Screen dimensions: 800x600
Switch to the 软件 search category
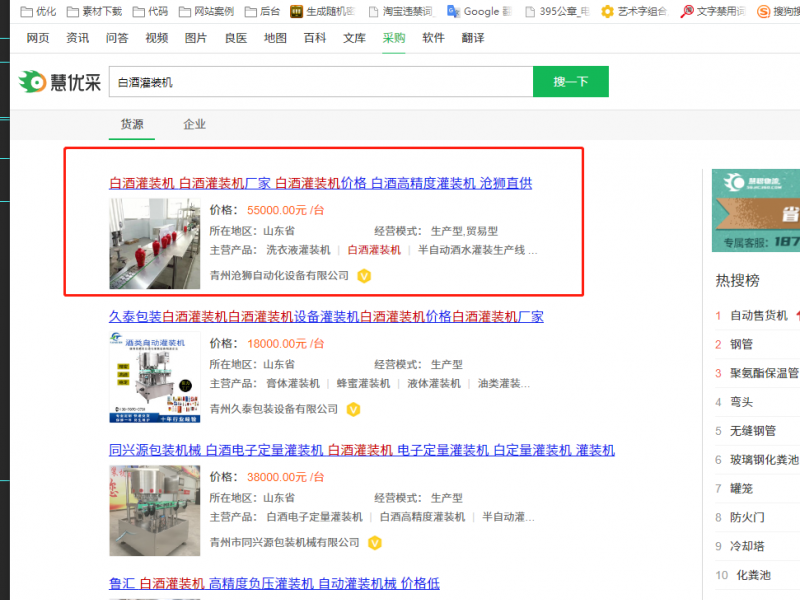pos(433,38)
